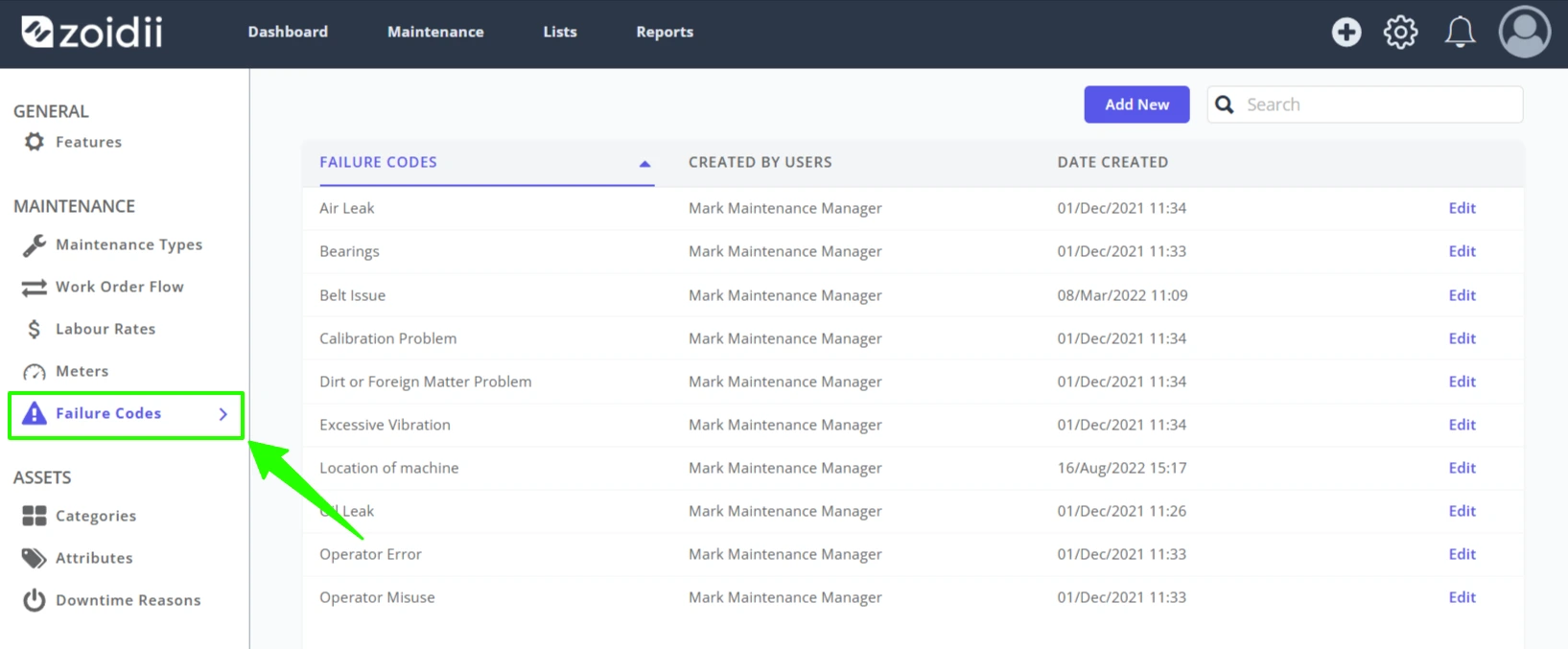Screen dimensions: 1568x649
Task: Click the plus add icon in header
Action: click(x=1346, y=32)
